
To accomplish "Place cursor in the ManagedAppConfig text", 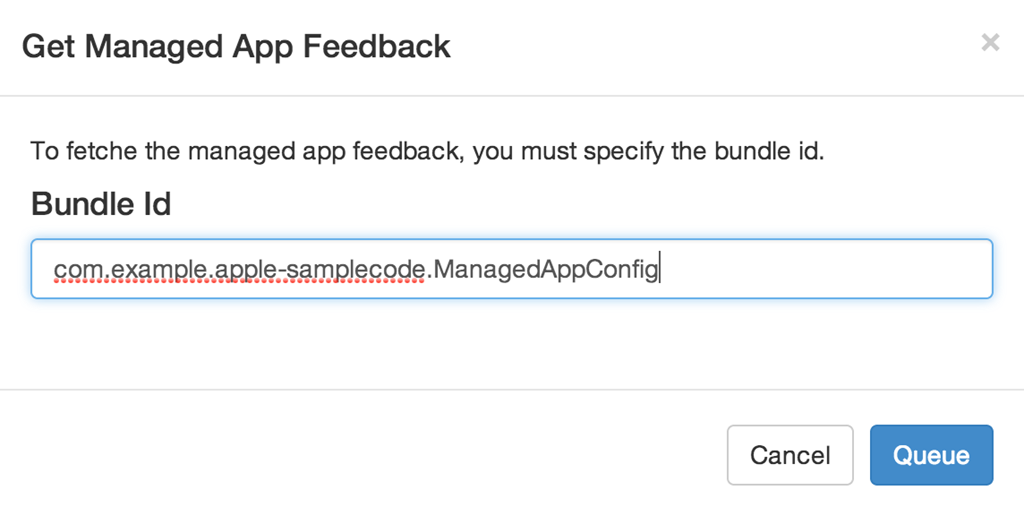I will point(545,270).
